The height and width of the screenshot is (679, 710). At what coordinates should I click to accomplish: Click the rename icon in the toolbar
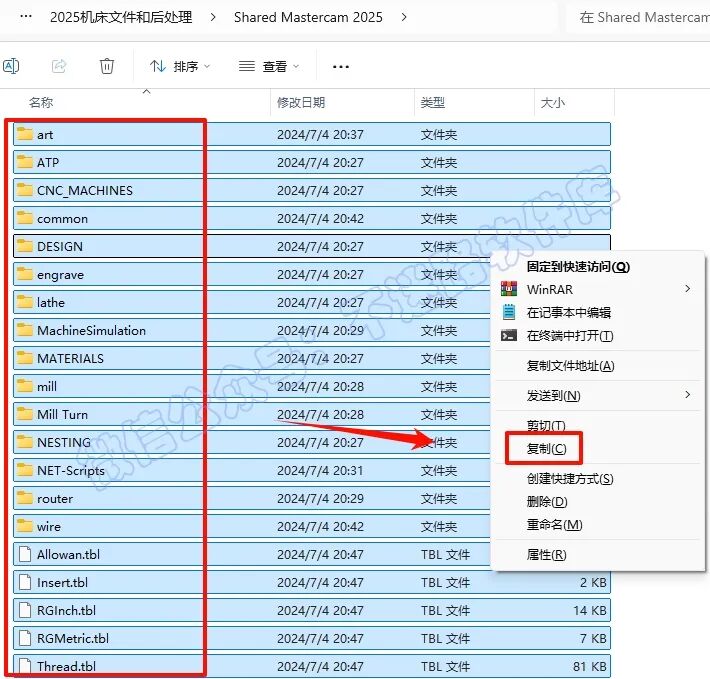11,66
